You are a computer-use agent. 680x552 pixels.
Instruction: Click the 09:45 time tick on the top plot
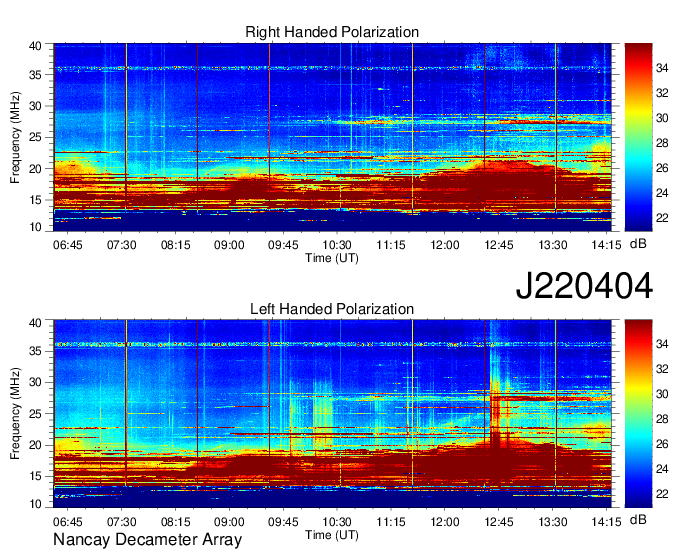point(283,245)
